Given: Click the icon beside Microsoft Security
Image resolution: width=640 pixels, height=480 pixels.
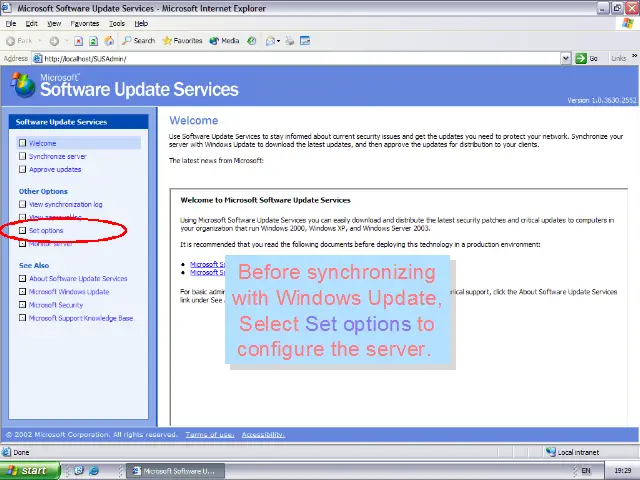Looking at the screenshot, I should tap(22, 304).
